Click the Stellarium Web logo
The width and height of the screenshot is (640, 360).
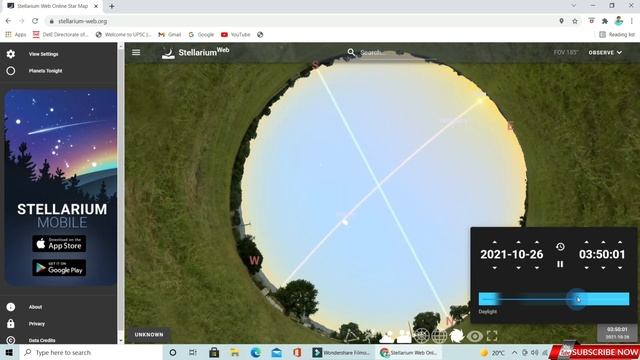[195, 52]
